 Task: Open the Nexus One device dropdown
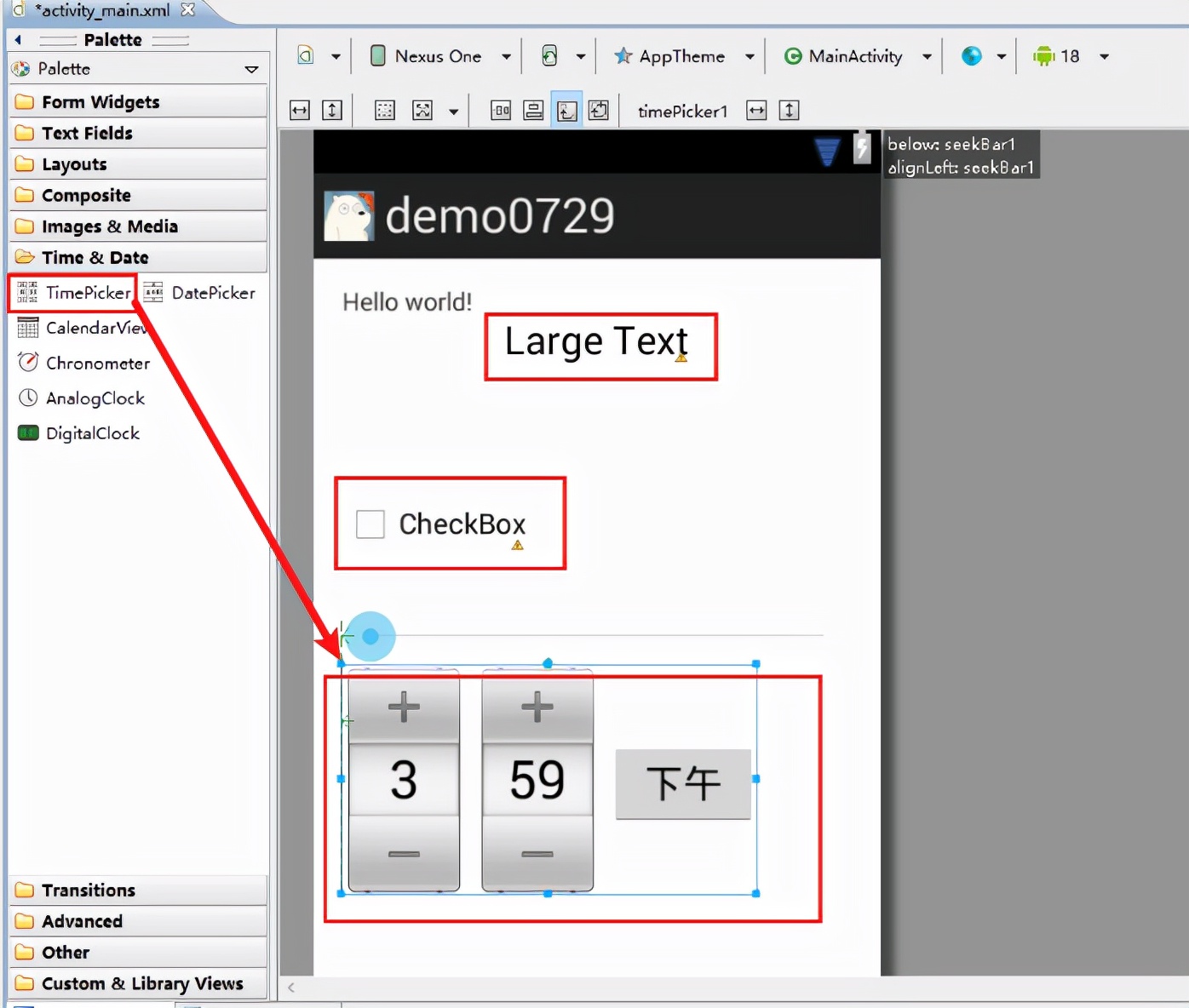[439, 56]
